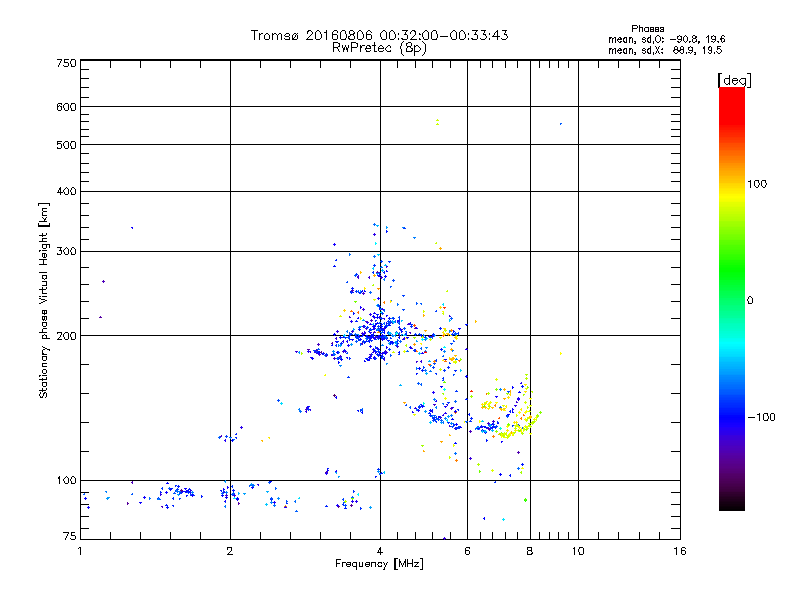This screenshot has height=600, width=800.
Task: Click the y-axis tick label "750"
Action: (66, 63)
